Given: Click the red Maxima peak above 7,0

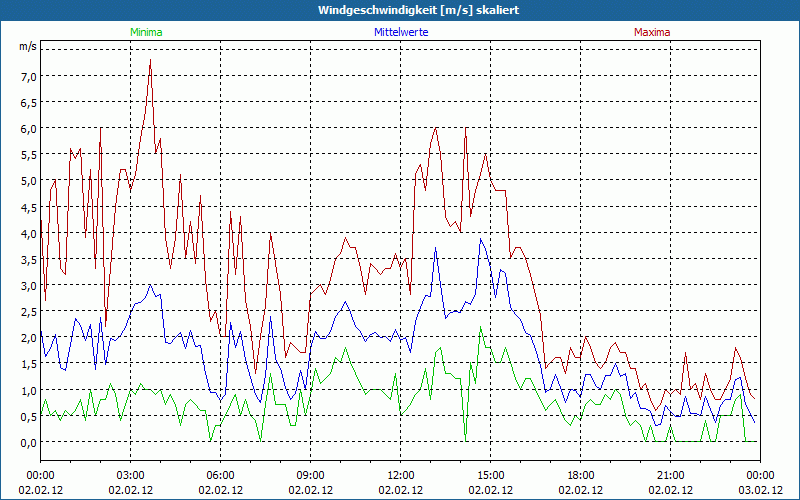Looking at the screenshot, I should click(x=150, y=60).
